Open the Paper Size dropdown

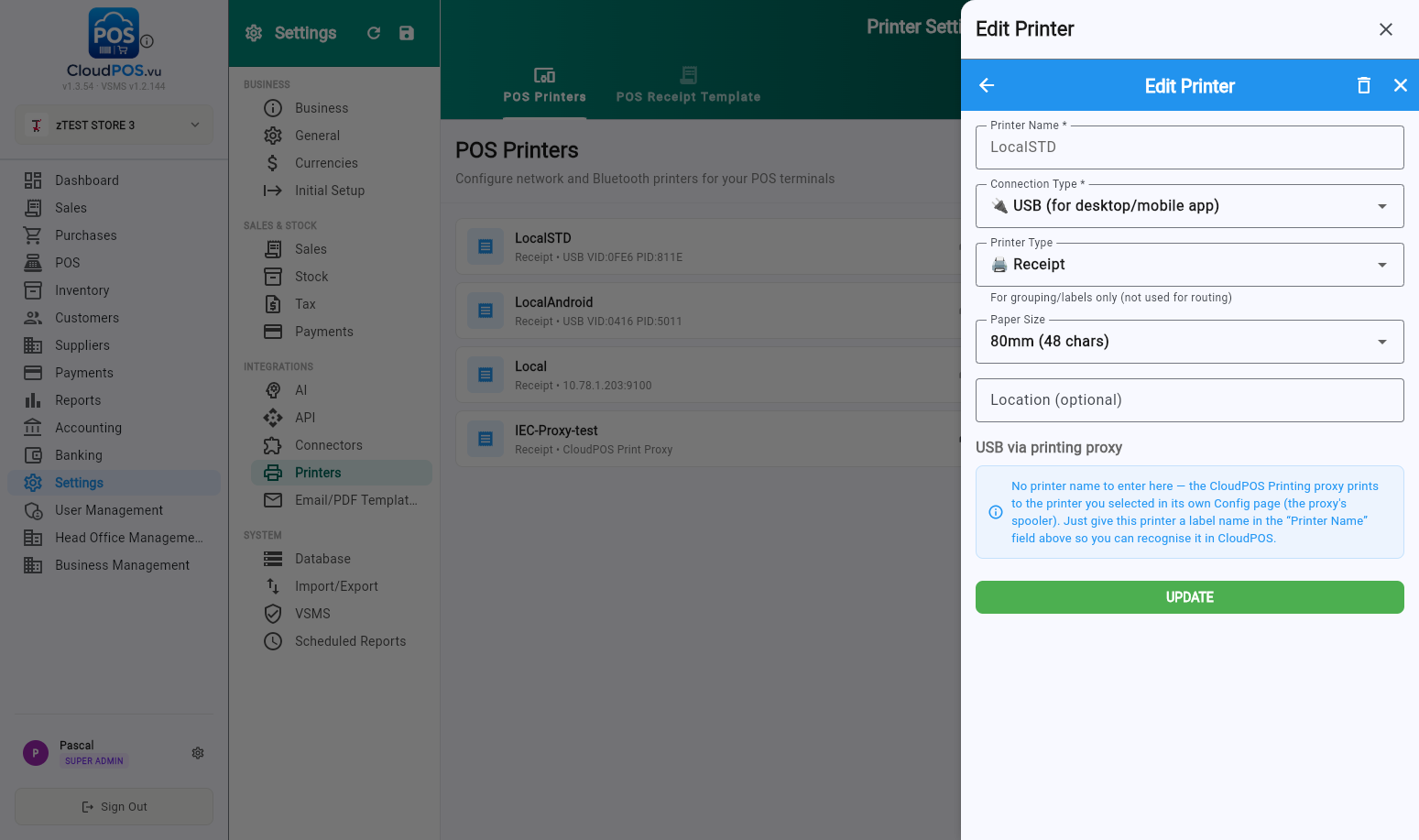pos(1189,342)
